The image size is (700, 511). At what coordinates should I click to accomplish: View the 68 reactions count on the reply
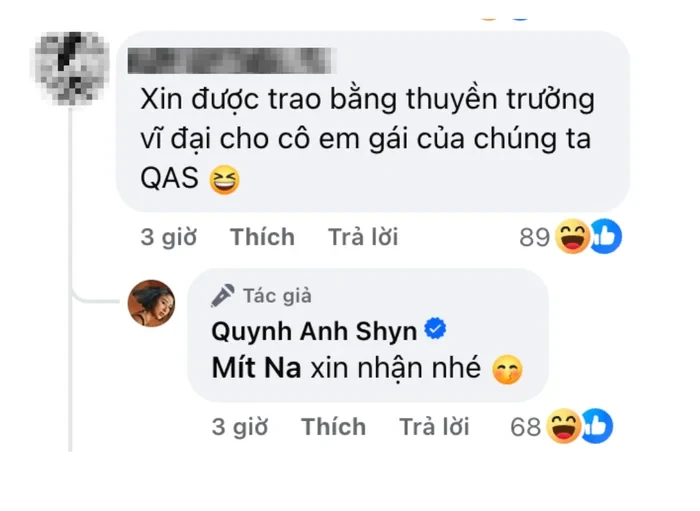click(525, 427)
